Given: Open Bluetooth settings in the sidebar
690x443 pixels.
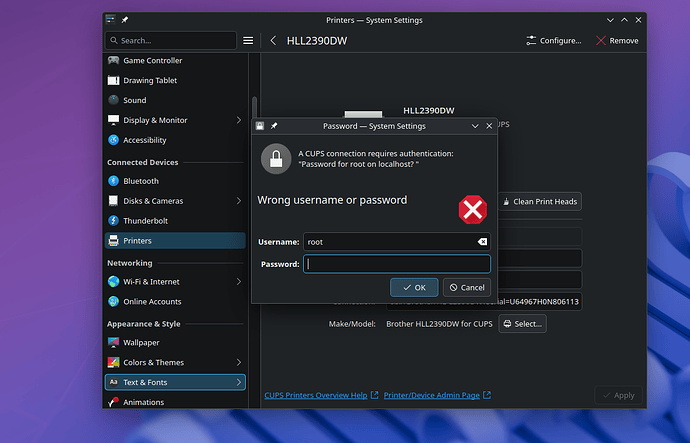Looking at the screenshot, I should [x=140, y=181].
